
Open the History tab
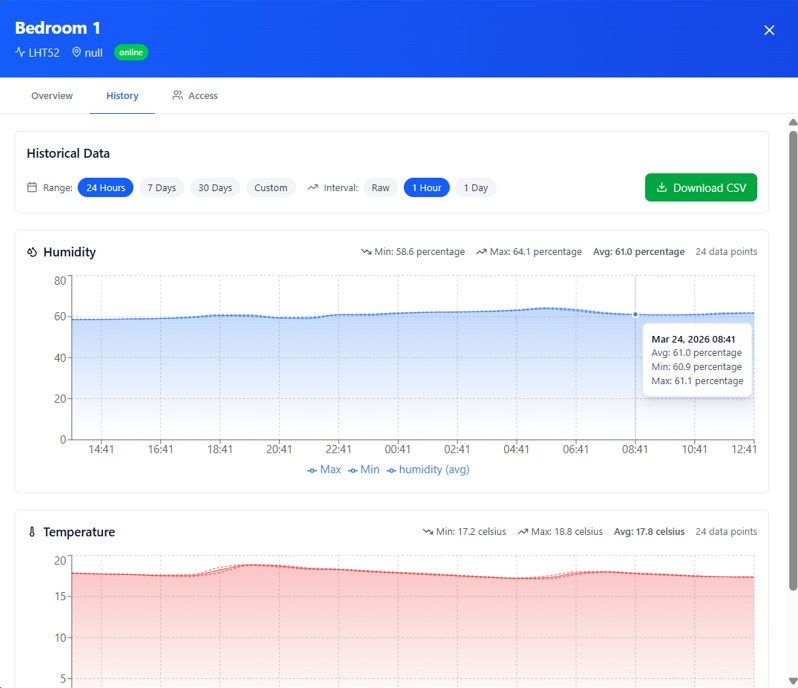pos(122,96)
